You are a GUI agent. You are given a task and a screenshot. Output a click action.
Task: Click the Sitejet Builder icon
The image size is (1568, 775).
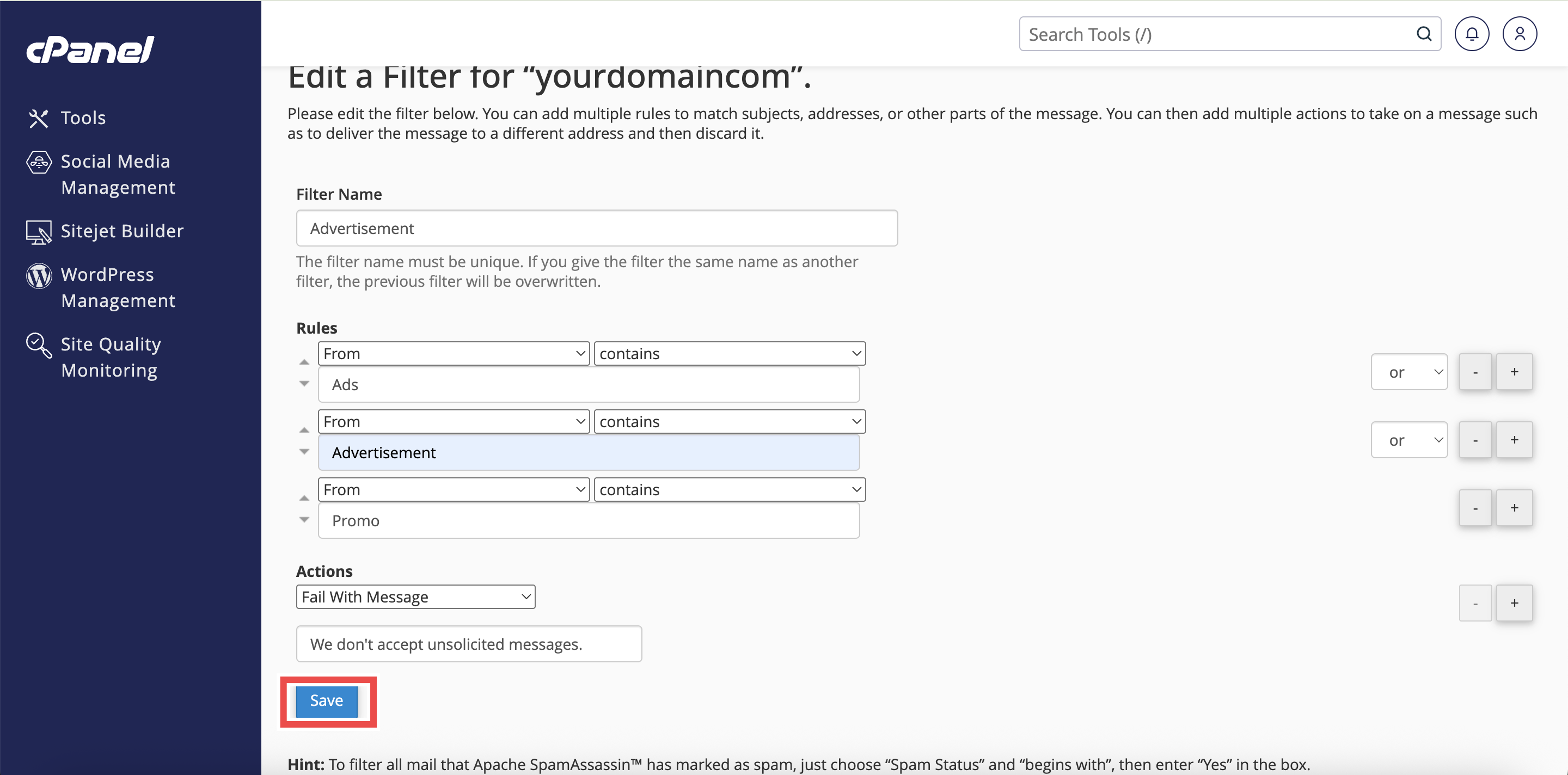click(x=39, y=232)
